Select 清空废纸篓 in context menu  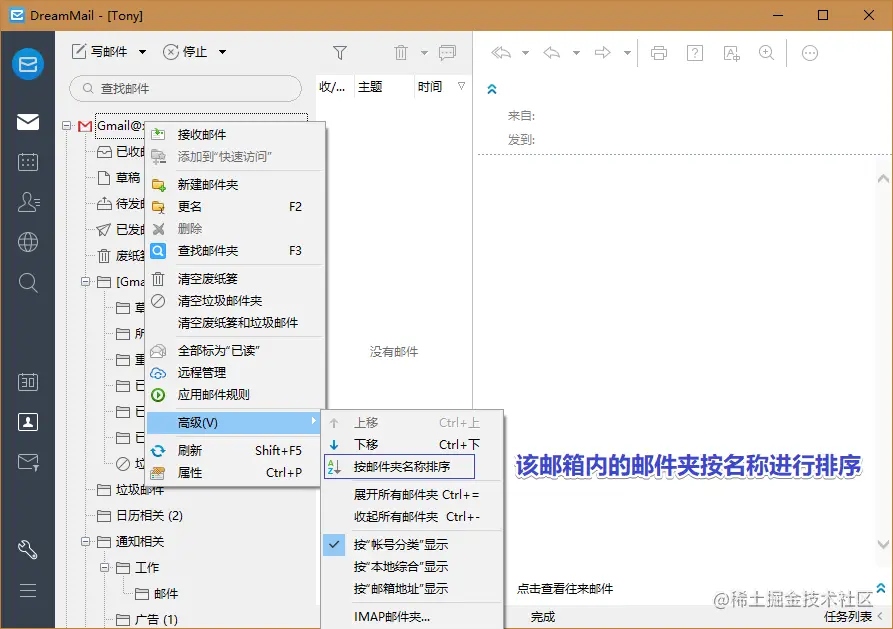pyautogui.click(x=235, y=279)
